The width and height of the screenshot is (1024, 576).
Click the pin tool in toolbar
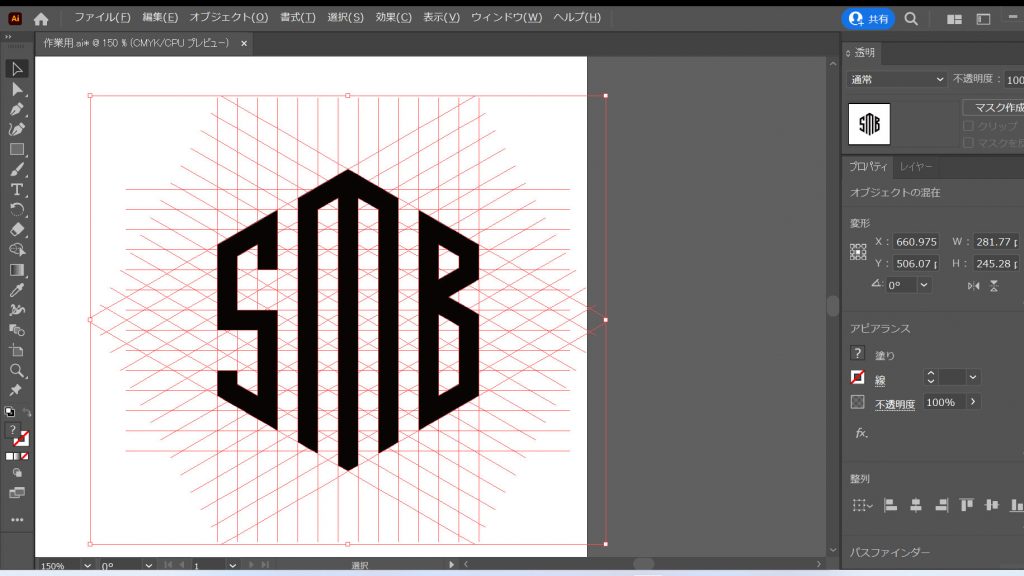16,390
